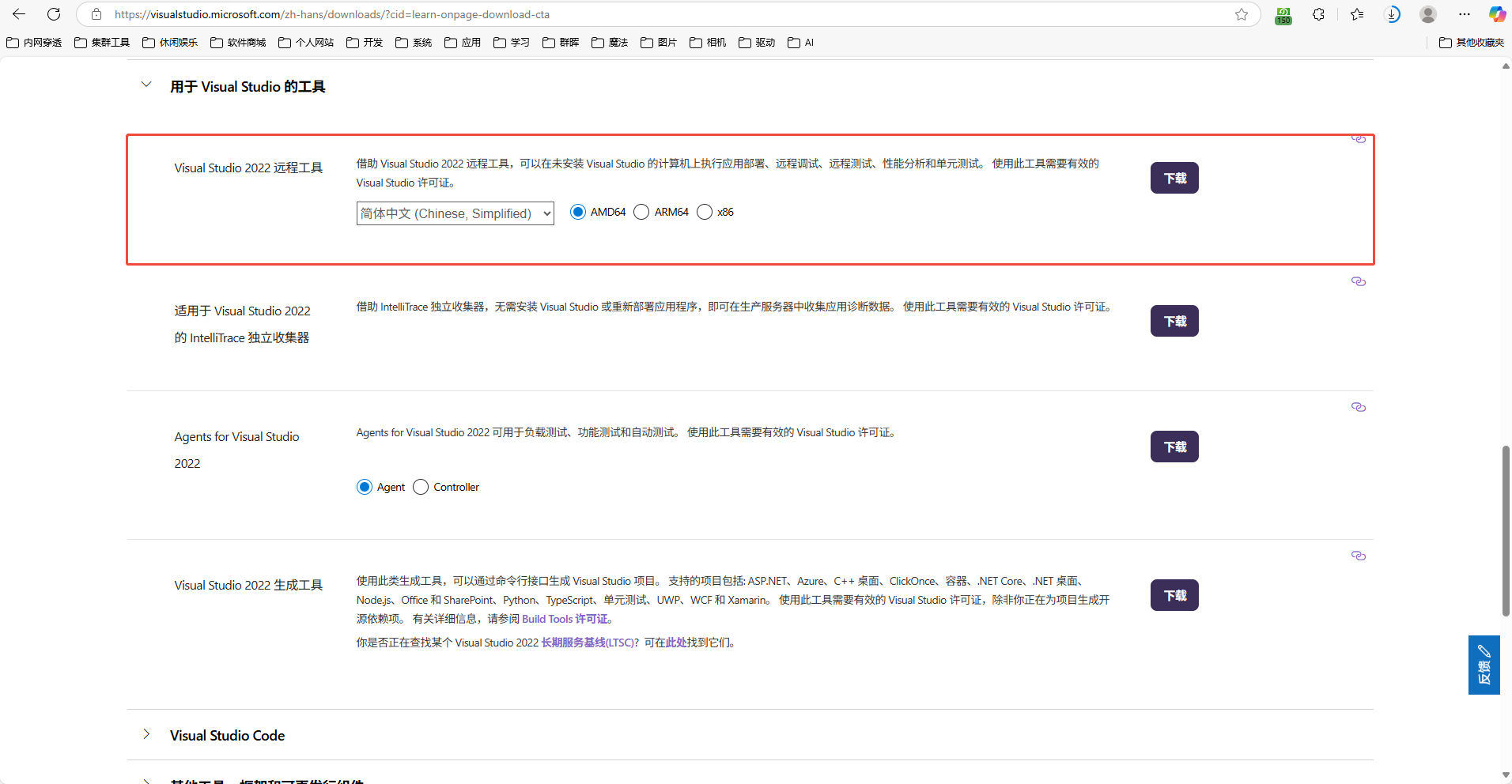Open the 长期服务基线(LTSC) link
The height and width of the screenshot is (784, 1512).
pos(588,643)
